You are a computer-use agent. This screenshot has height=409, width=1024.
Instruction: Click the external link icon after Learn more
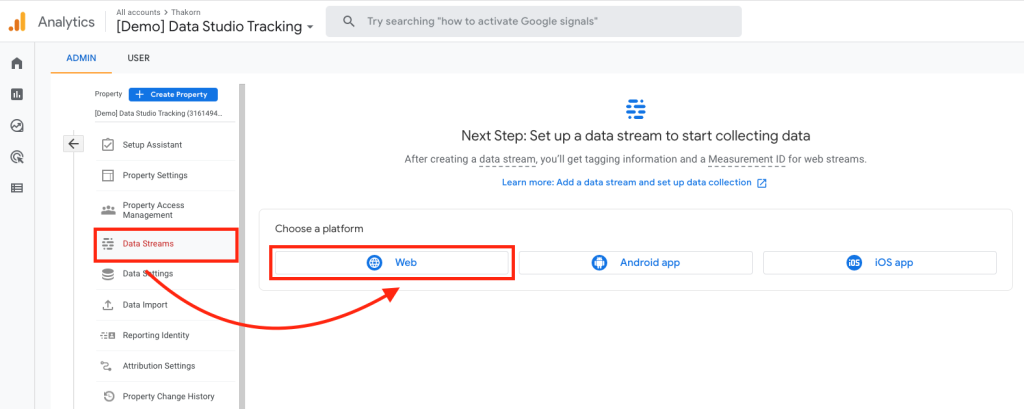point(761,183)
